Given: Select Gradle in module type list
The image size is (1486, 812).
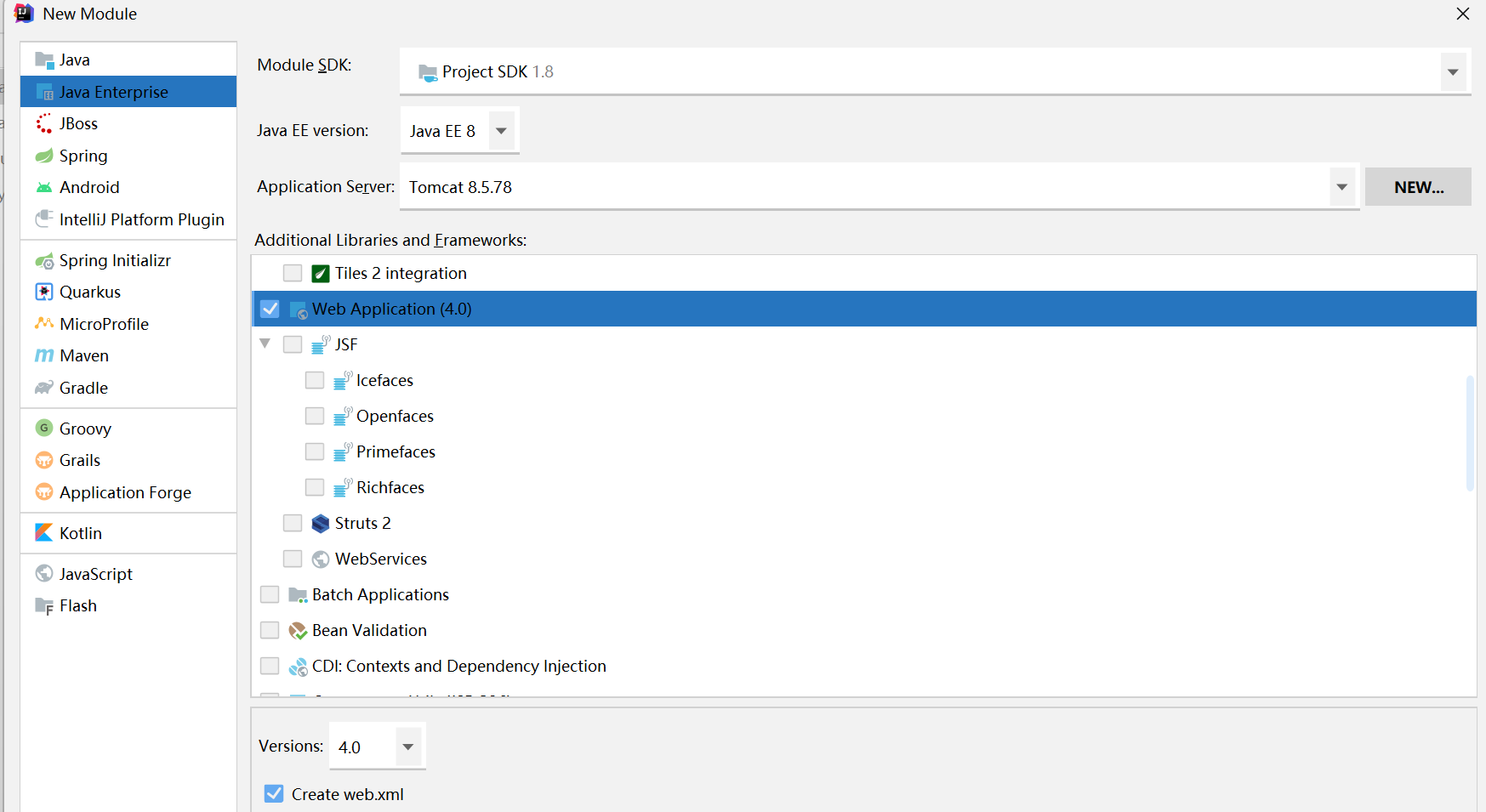Looking at the screenshot, I should point(128,388).
